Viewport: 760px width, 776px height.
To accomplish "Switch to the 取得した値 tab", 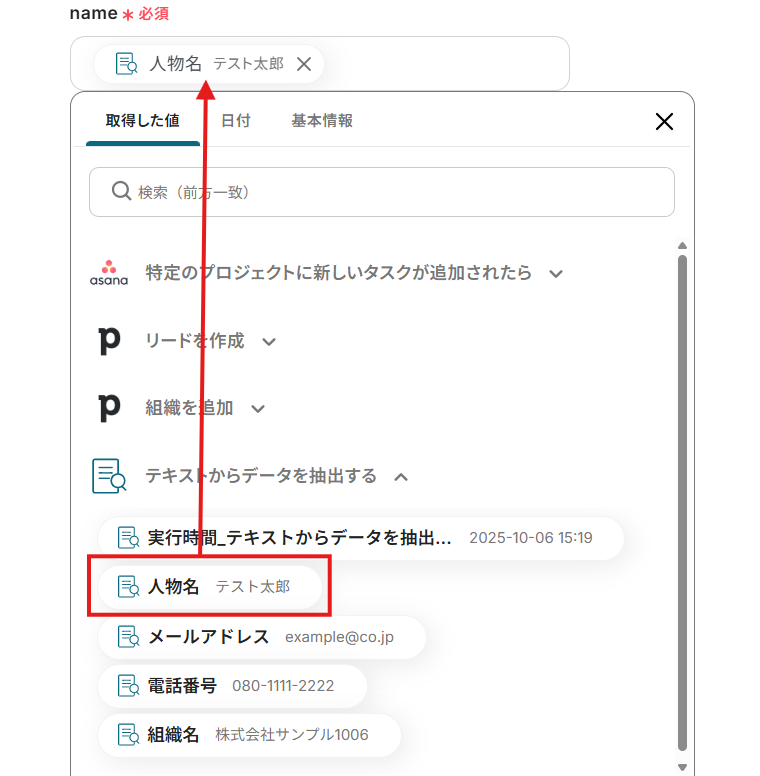I will [142, 121].
